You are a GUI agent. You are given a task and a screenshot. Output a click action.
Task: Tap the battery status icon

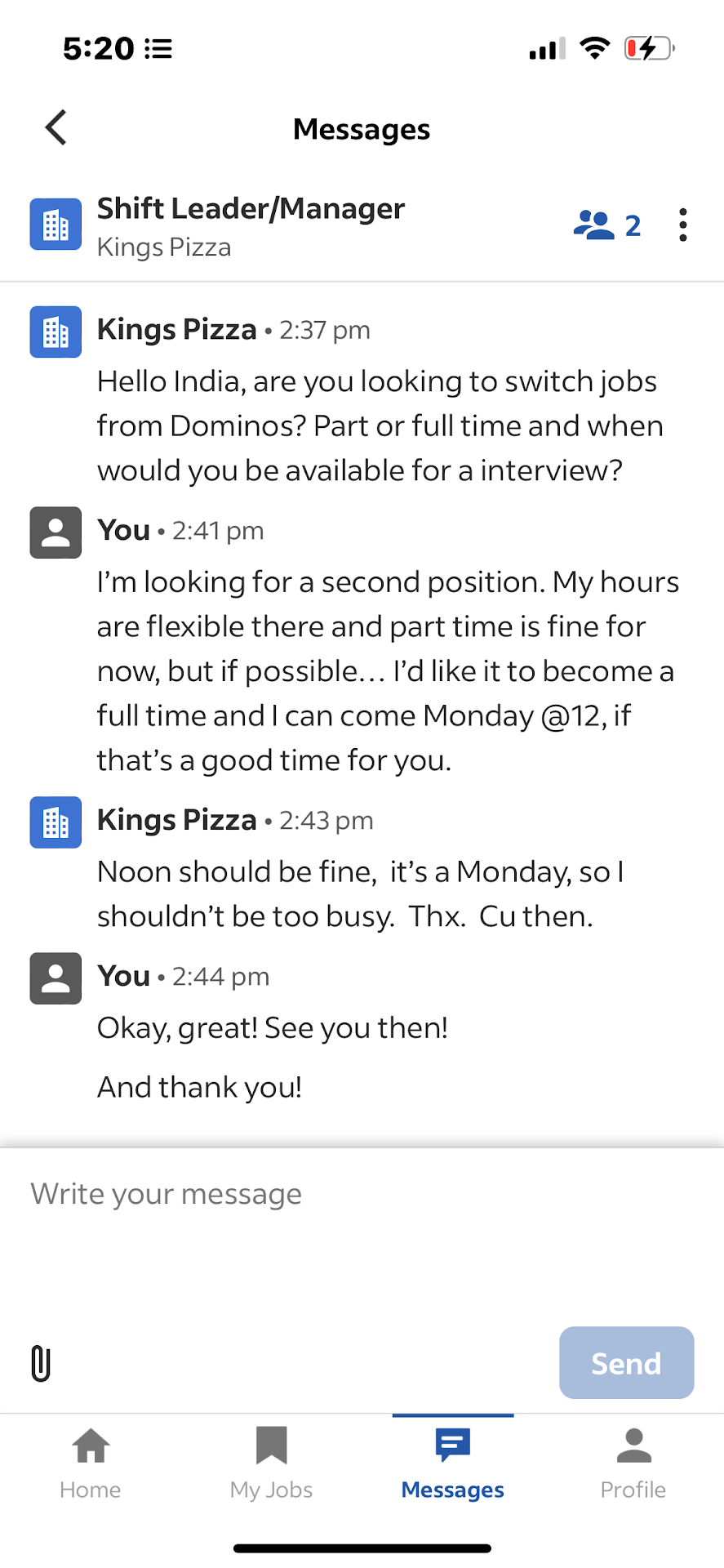point(649,48)
